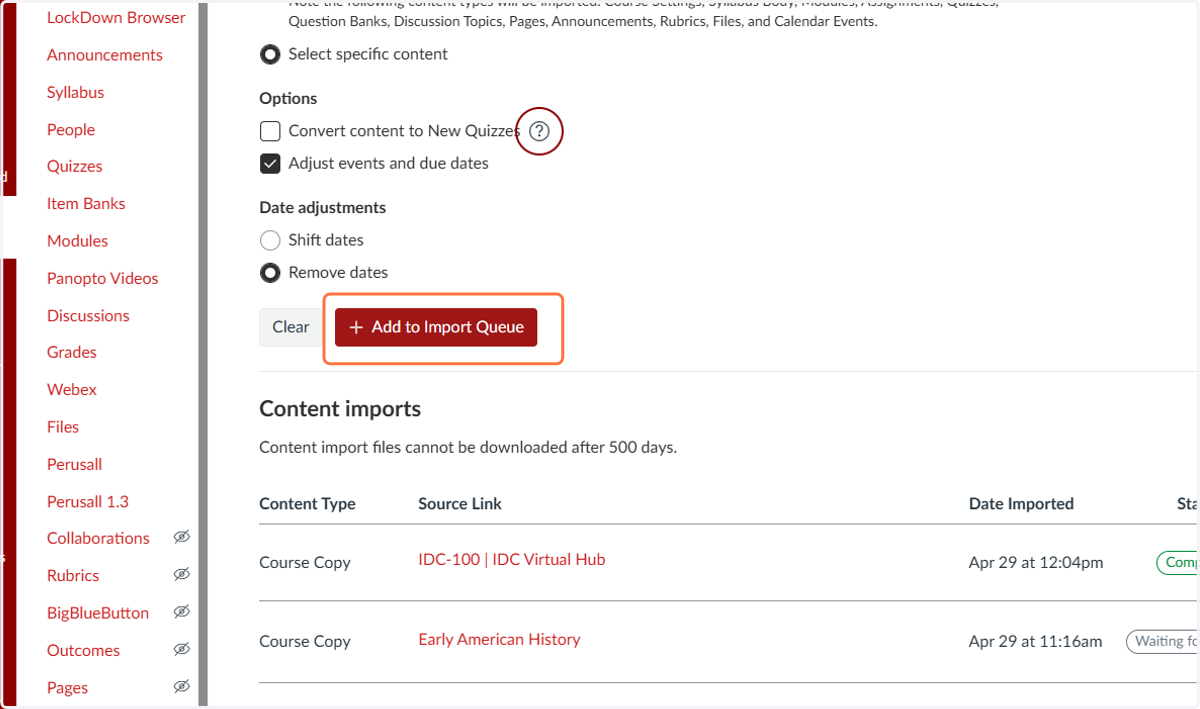
Task: Open the New Quizzes help question-mark icon
Action: click(x=540, y=131)
